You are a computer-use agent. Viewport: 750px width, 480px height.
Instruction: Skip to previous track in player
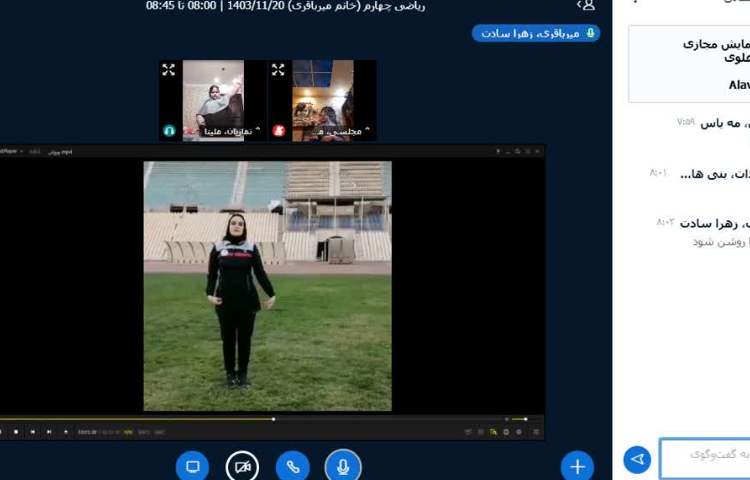[x=33, y=432]
